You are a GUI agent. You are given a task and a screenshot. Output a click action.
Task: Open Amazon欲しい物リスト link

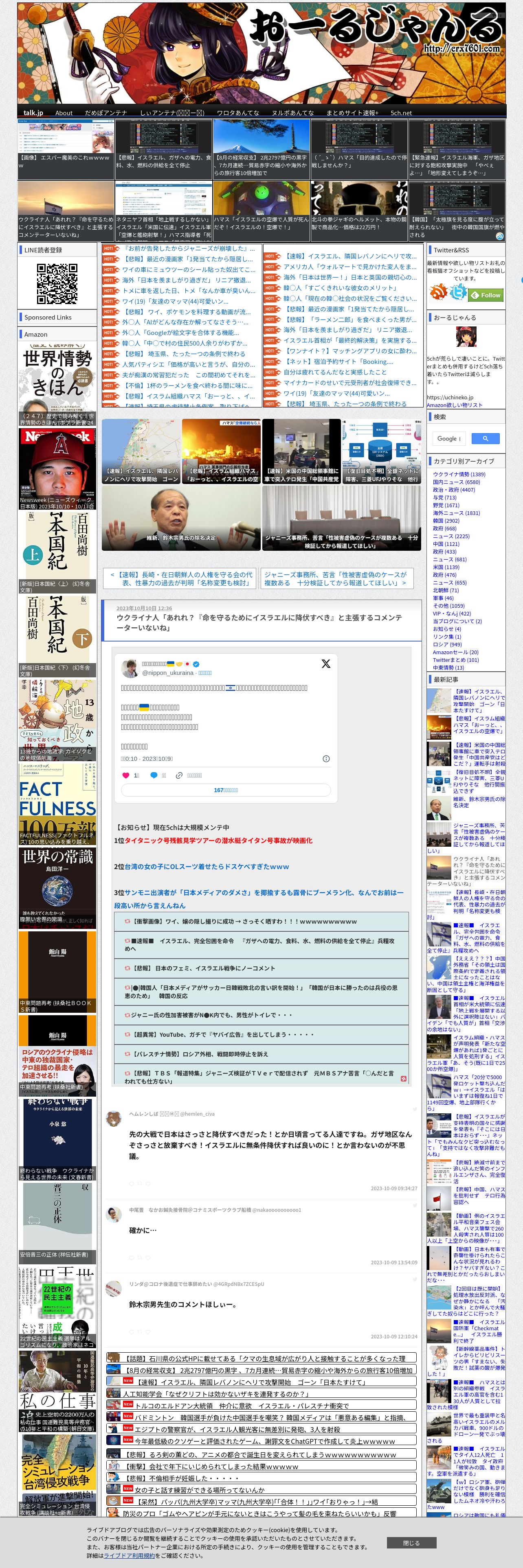(454, 405)
